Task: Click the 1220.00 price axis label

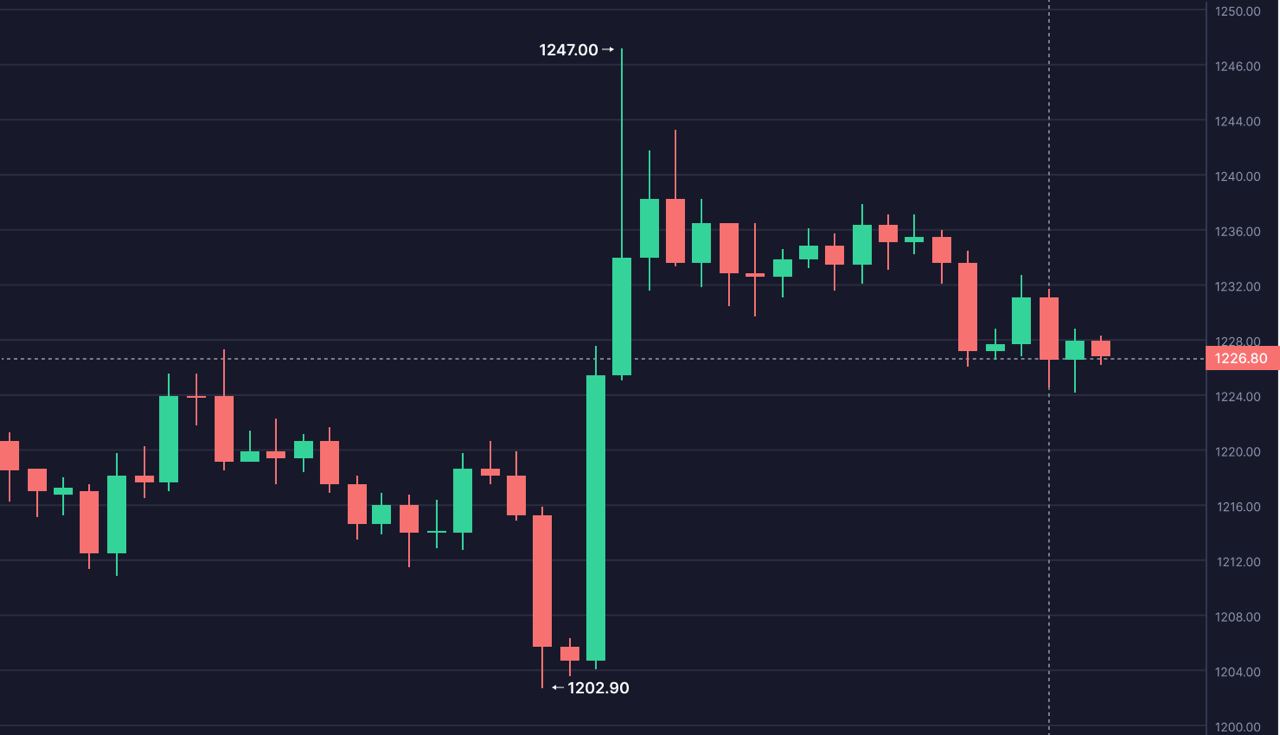Action: [x=1237, y=452]
